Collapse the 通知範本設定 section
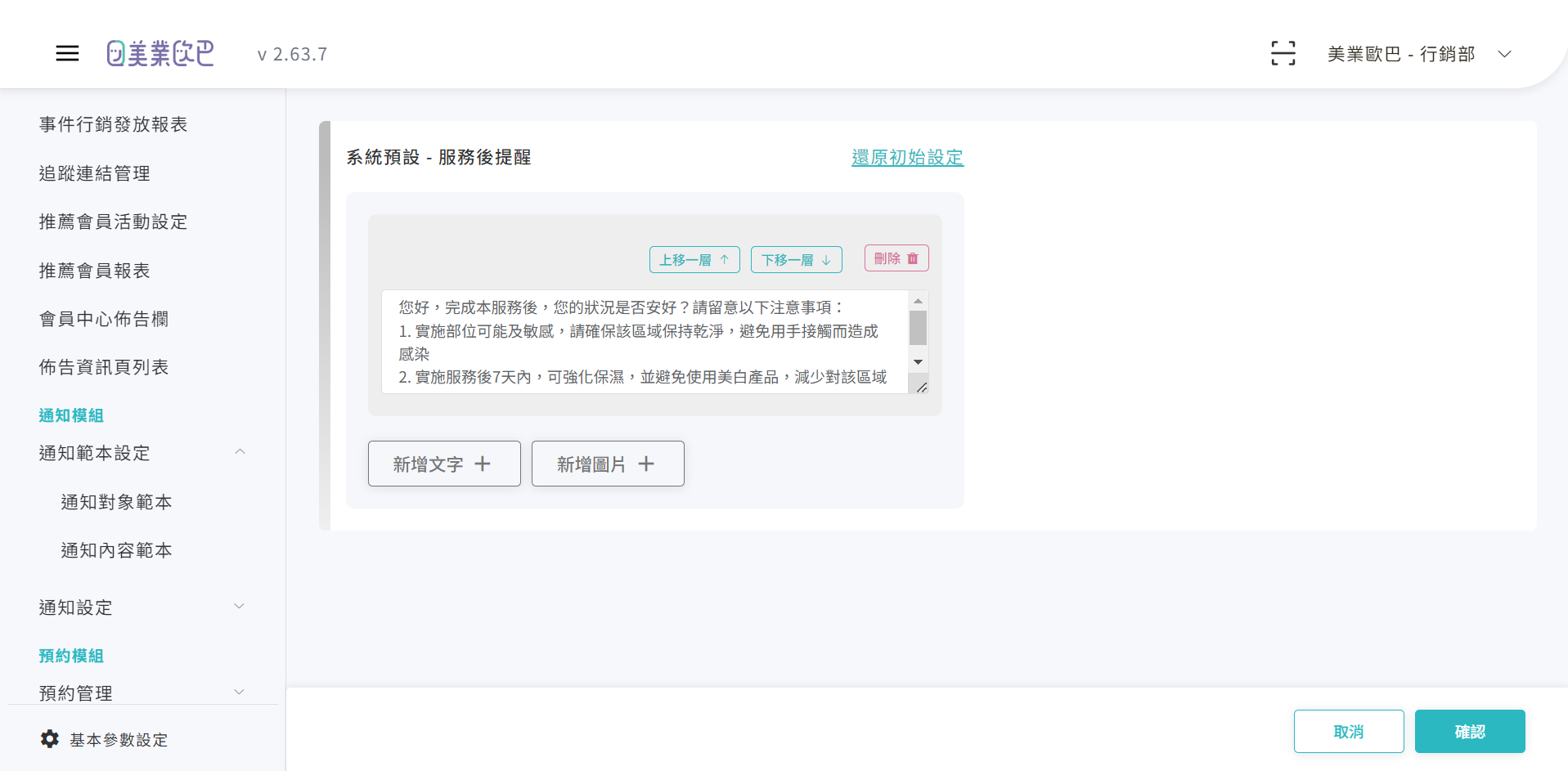The image size is (1568, 771). [x=142, y=453]
